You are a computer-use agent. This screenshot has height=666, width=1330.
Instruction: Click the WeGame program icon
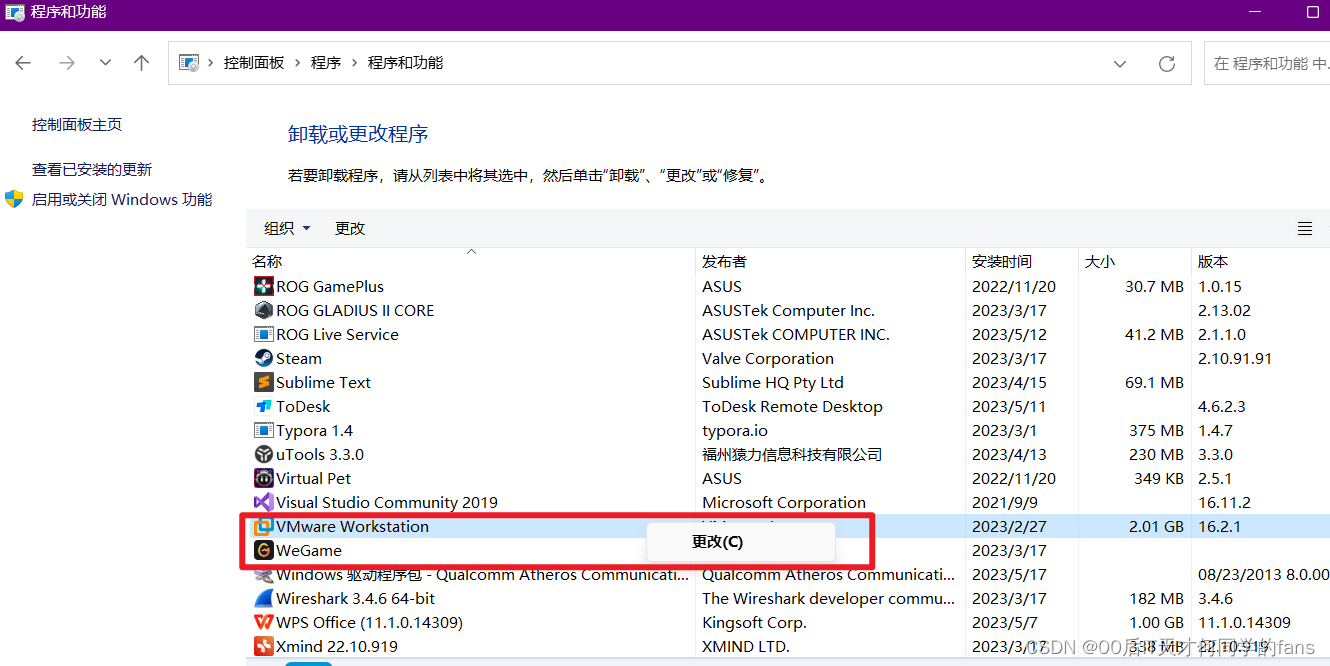[263, 550]
